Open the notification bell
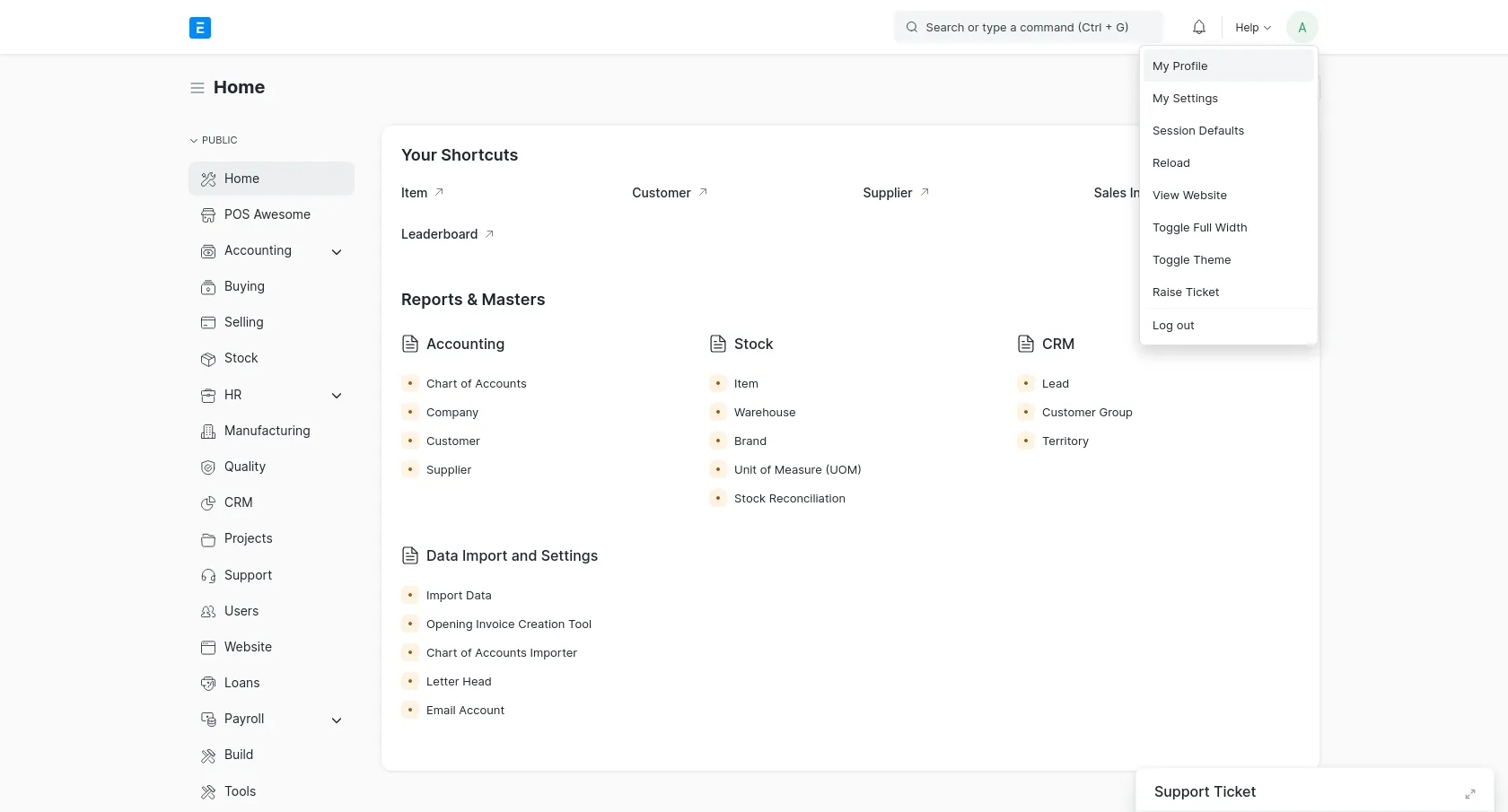 pyautogui.click(x=1198, y=27)
